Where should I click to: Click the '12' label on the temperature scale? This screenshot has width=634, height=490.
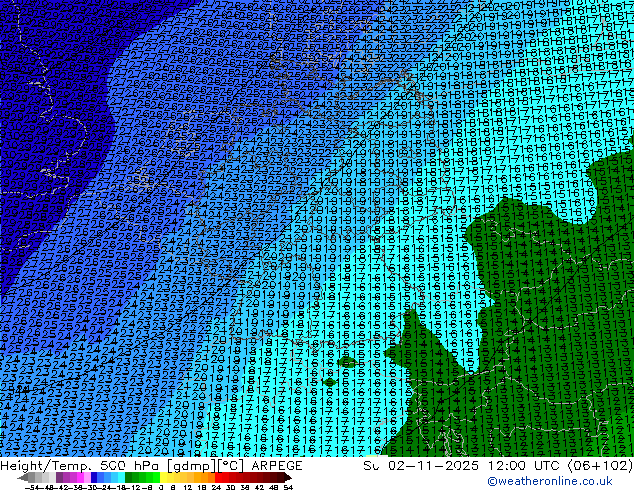(x=188, y=488)
